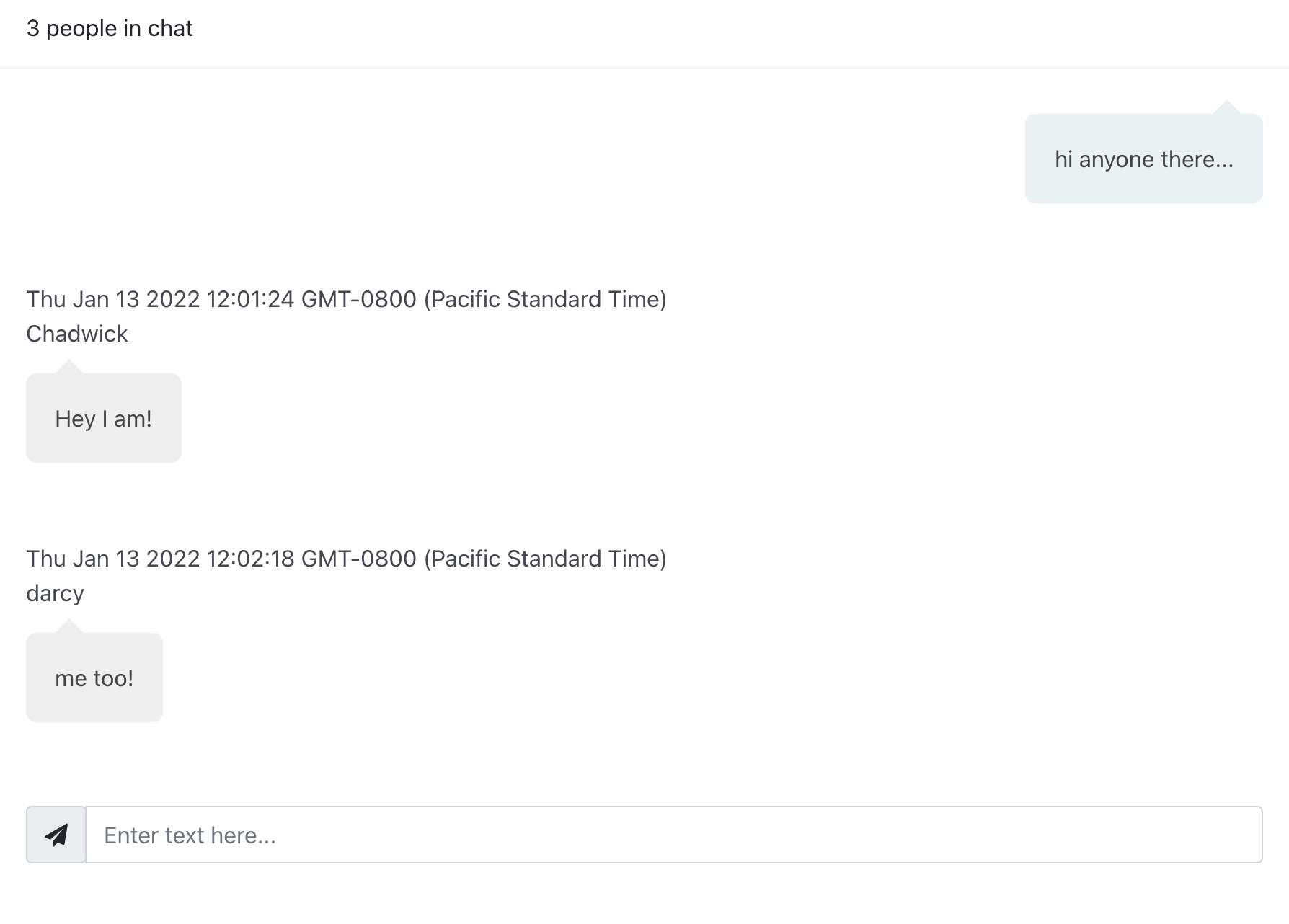
Task: Click "(Pacific Standard Time)" above Chadwick's name
Action: [545, 299]
